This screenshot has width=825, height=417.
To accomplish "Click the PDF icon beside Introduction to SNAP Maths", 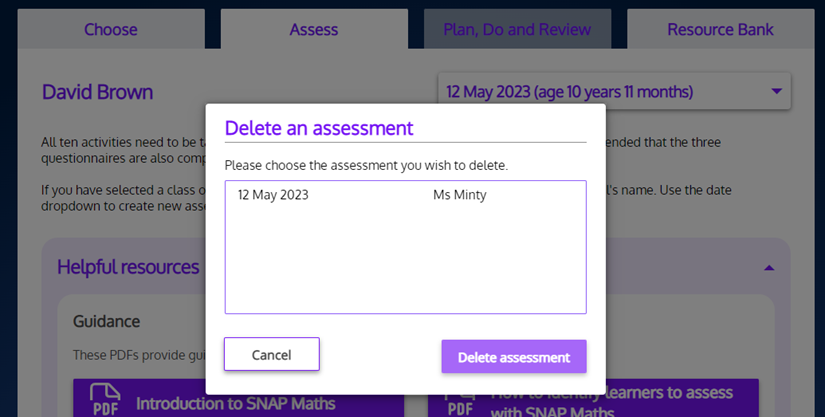I will click(105, 400).
